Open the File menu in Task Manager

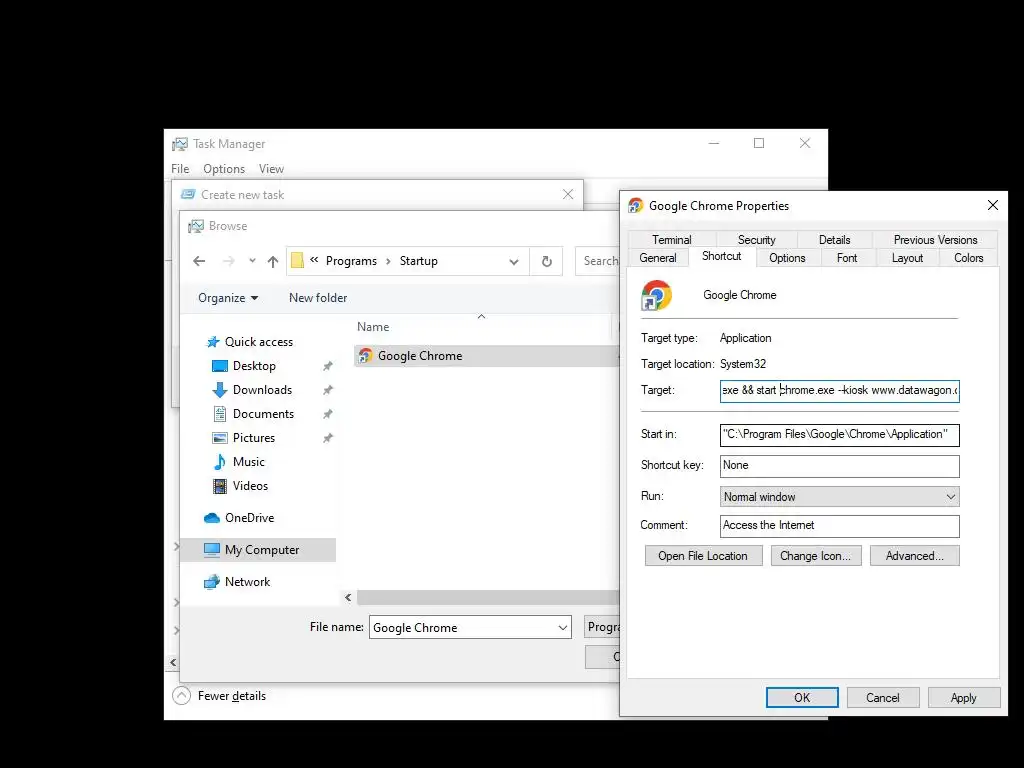[x=180, y=169]
